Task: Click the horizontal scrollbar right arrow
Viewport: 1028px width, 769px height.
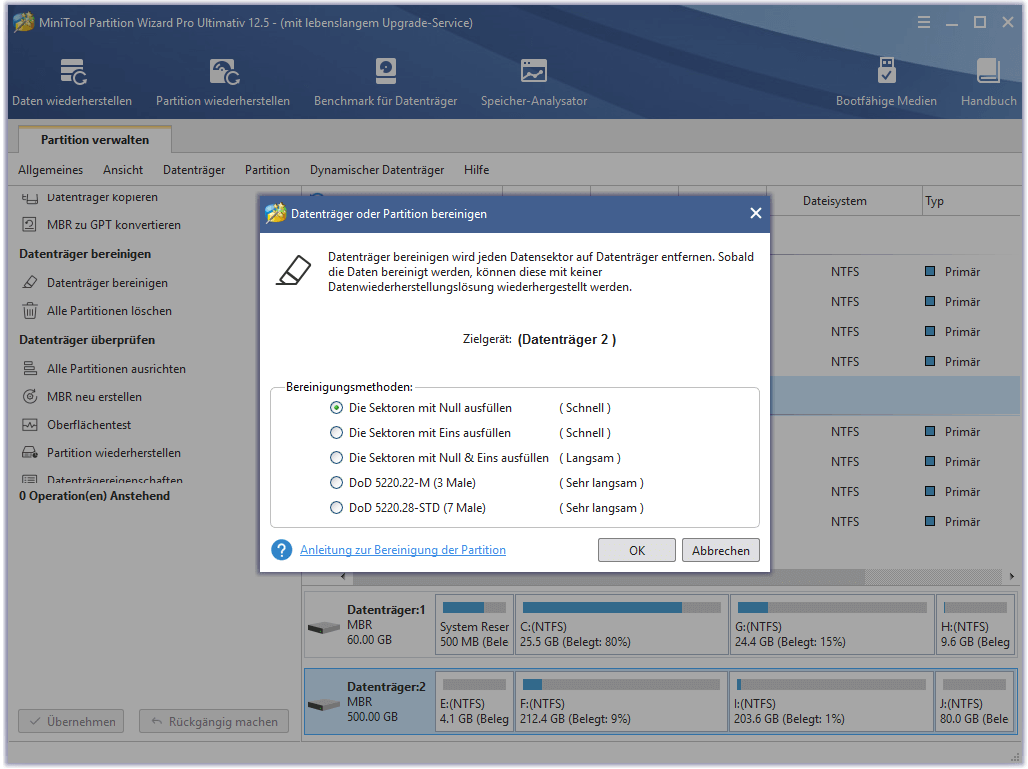Action: [x=1012, y=576]
